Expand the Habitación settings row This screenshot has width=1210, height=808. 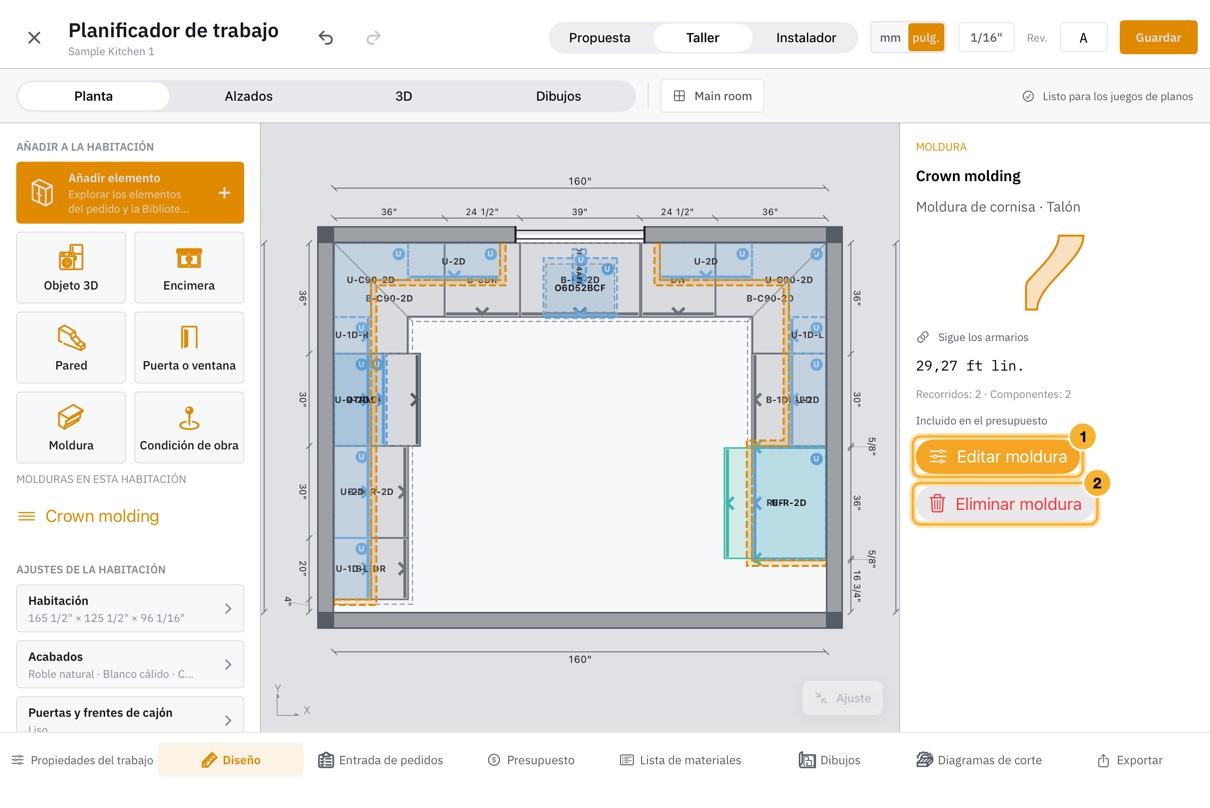[130, 609]
